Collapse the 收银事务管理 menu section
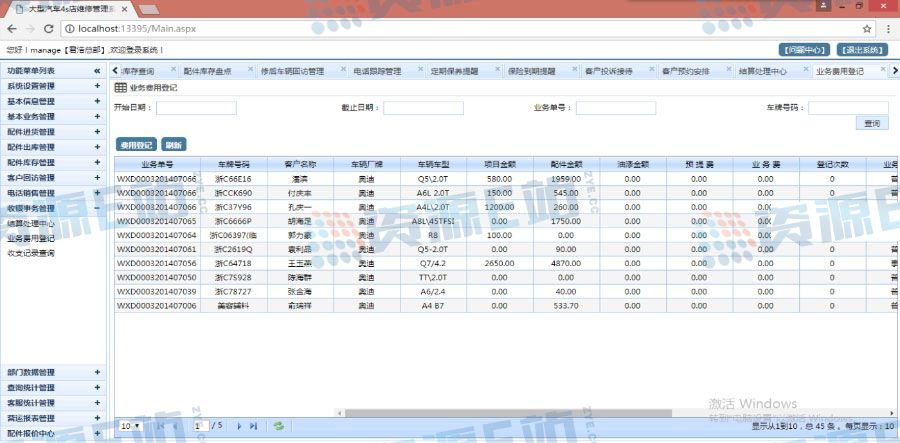 click(x=97, y=208)
